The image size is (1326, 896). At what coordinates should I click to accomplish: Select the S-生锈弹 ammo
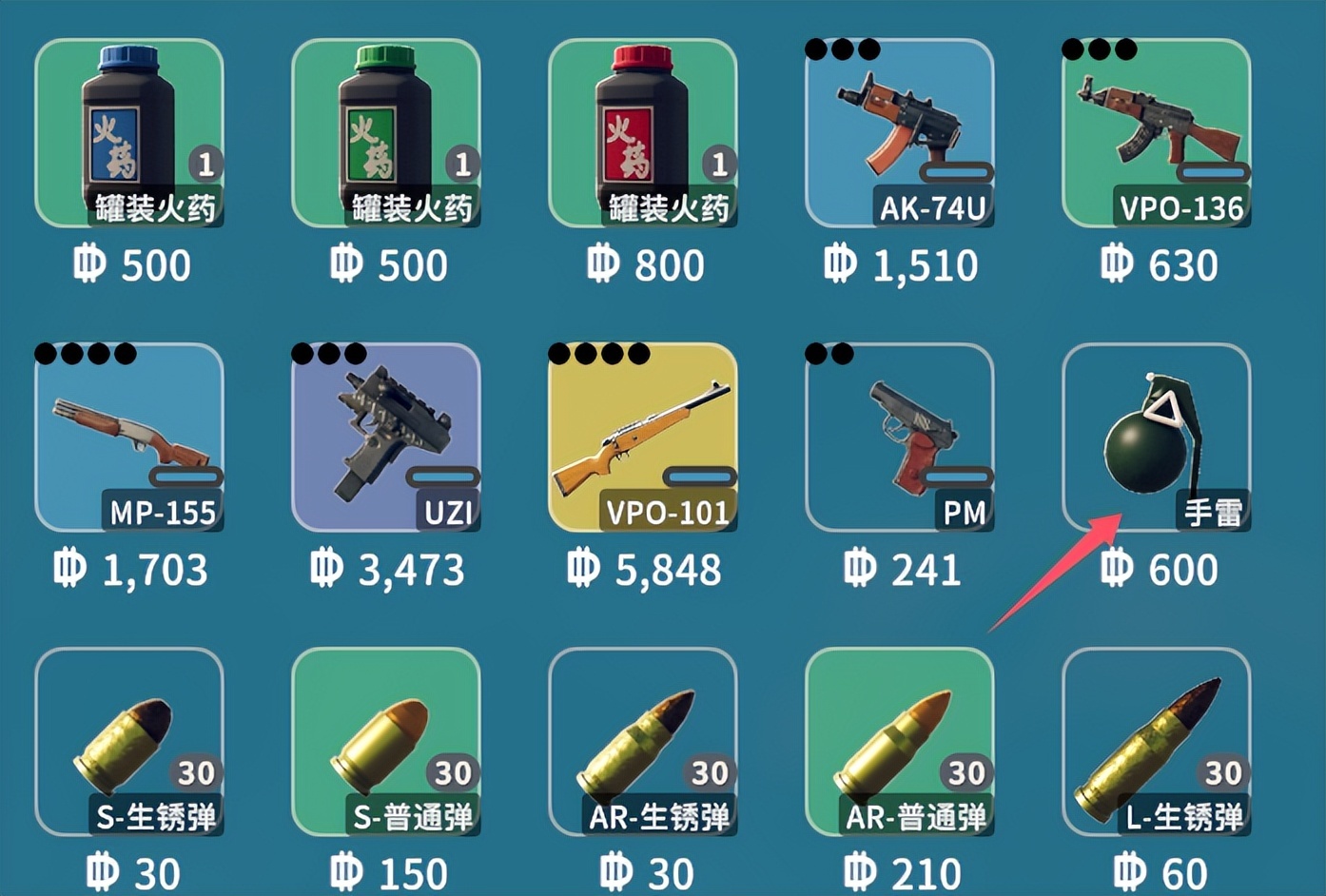point(129,742)
